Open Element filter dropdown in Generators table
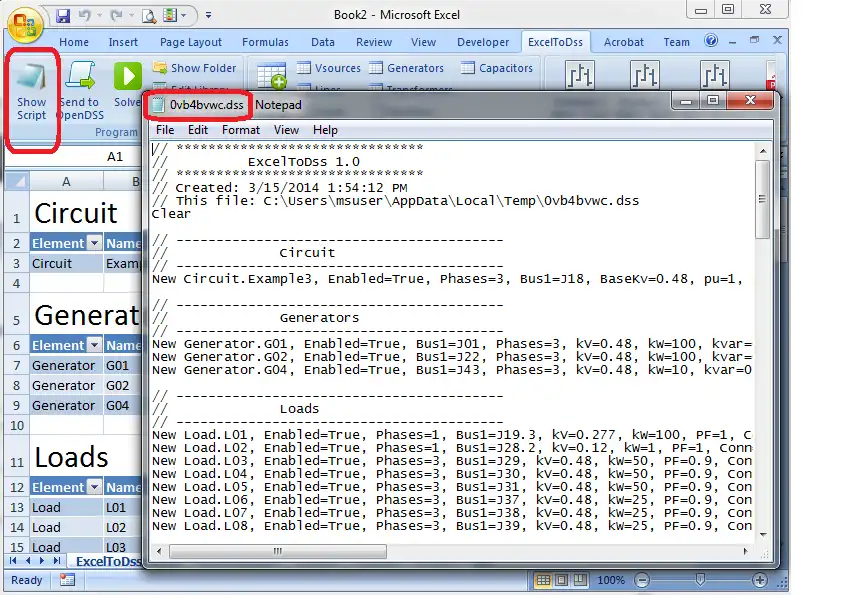The height and width of the screenshot is (595, 846). pos(94,345)
